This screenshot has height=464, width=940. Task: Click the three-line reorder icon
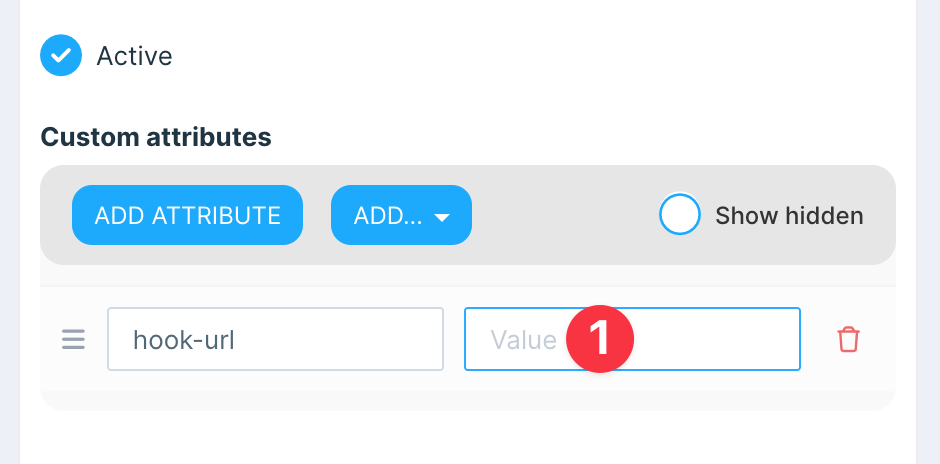point(74,340)
